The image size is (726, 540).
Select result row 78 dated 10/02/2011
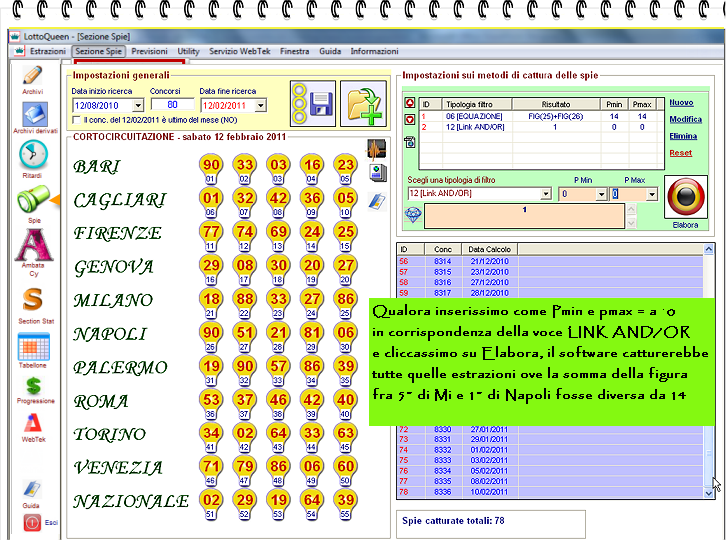pos(550,492)
